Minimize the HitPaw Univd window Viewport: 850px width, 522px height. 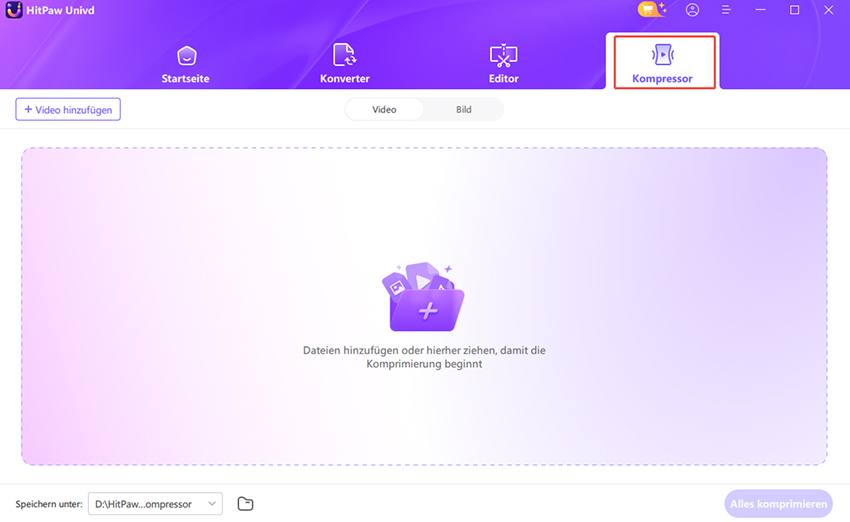point(761,10)
